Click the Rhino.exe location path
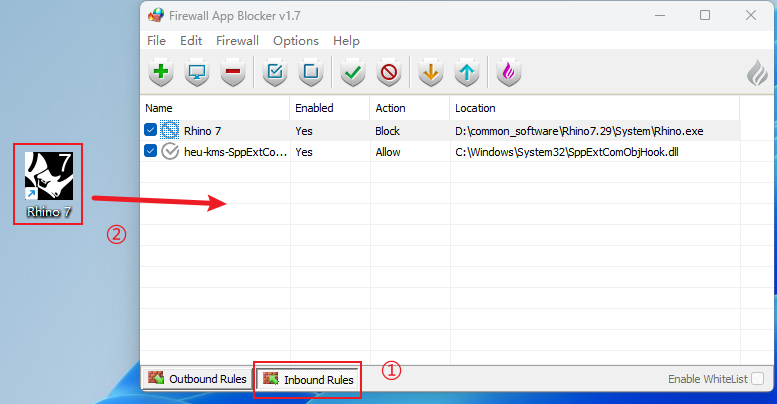This screenshot has width=777, height=404. tap(579, 131)
